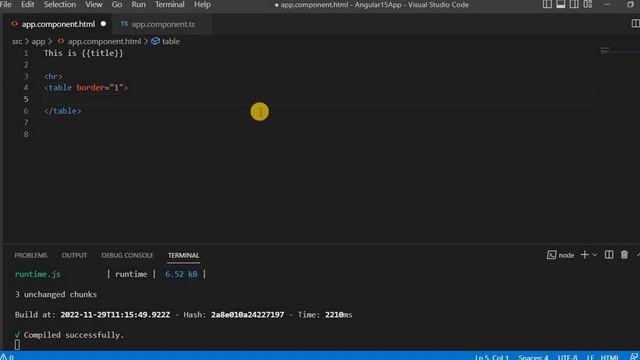
Task: Click the terminal cursor prompt box
Action: coord(17,345)
